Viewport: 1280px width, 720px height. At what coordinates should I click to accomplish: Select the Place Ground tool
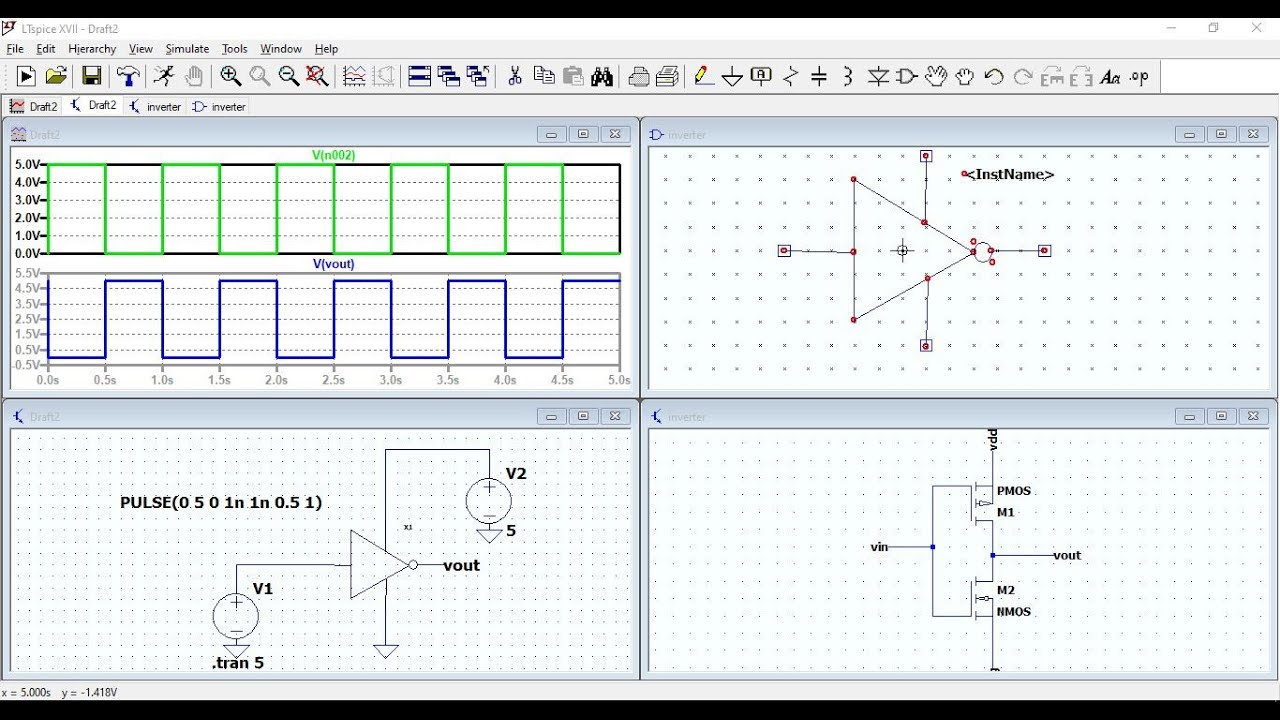(733, 77)
